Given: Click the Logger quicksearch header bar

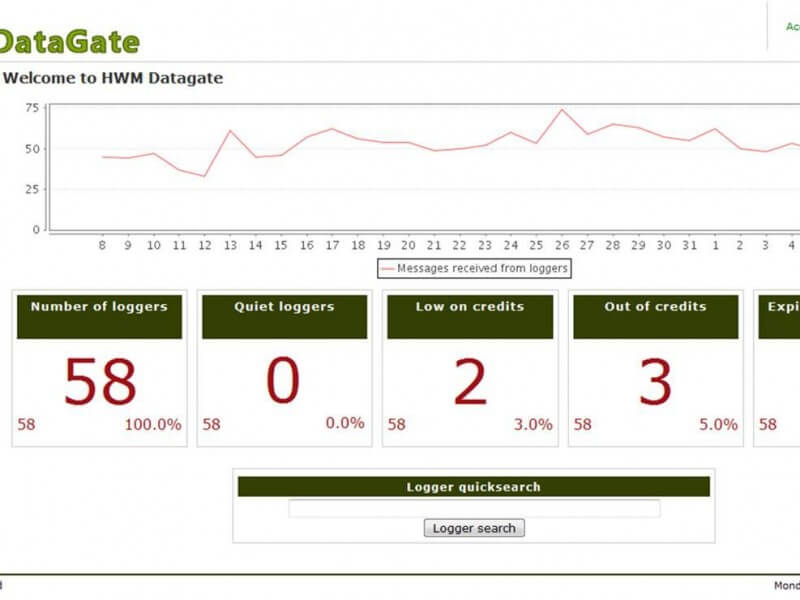Looking at the screenshot, I should click(473, 487).
